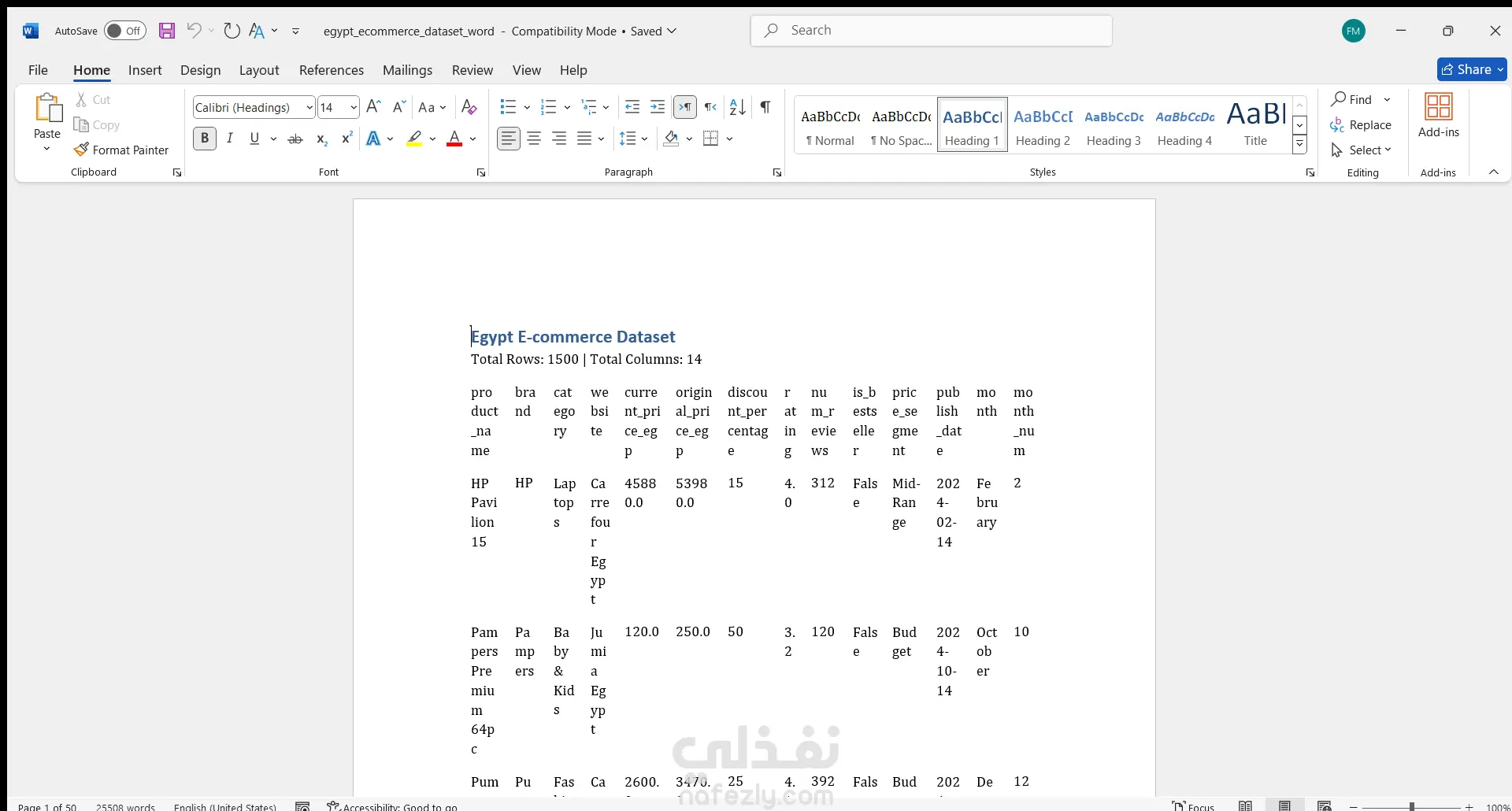Apply yellow text highlight color
Image resolution: width=1512 pixels, height=811 pixels.
coord(415,139)
